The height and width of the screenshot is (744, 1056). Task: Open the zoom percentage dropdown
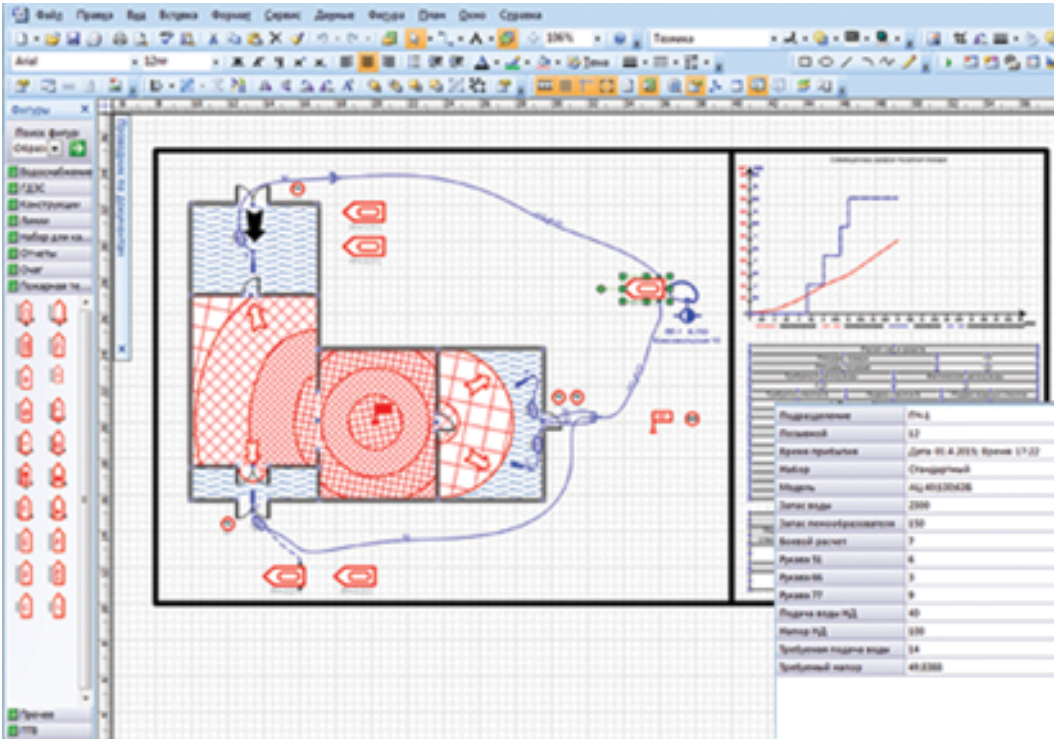[x=597, y=39]
